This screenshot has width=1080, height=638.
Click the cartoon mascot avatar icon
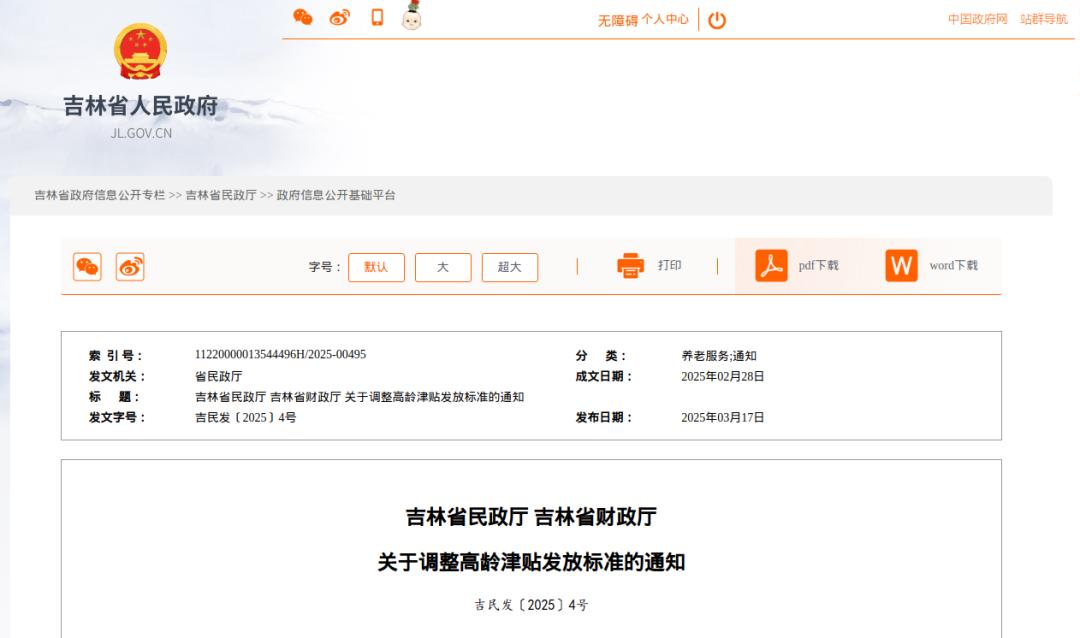[411, 16]
